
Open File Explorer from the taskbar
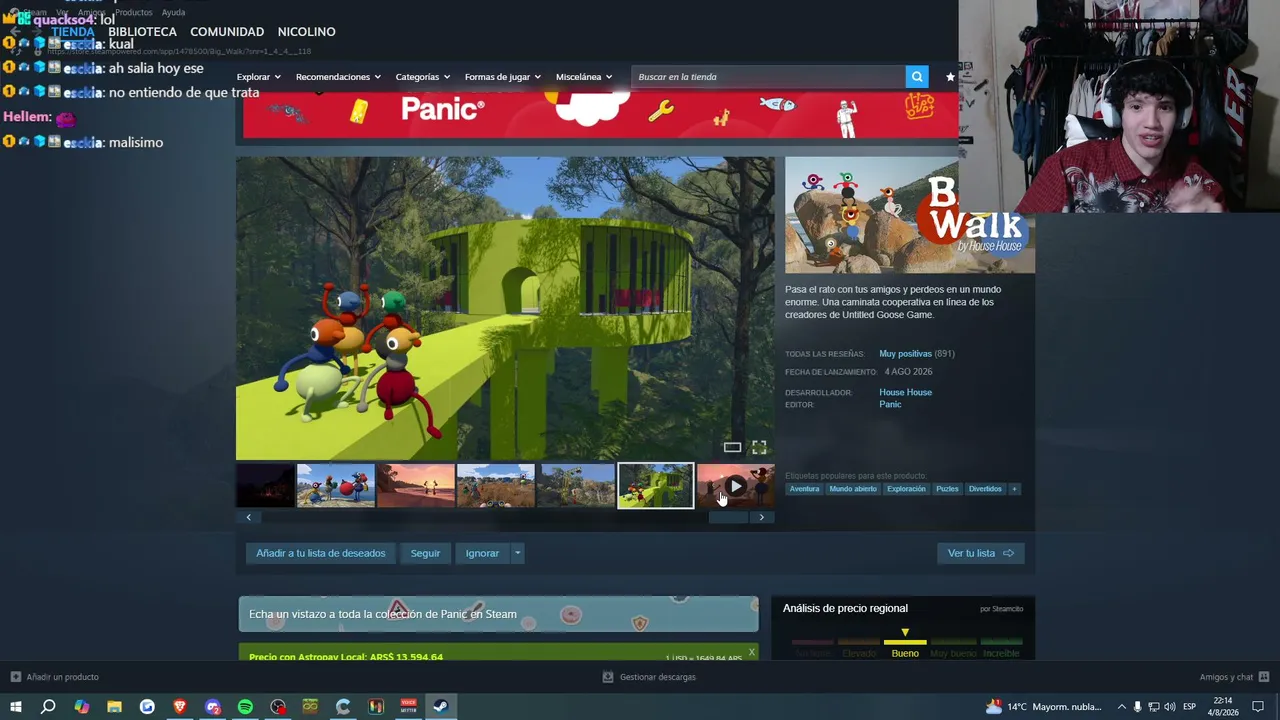(114, 707)
